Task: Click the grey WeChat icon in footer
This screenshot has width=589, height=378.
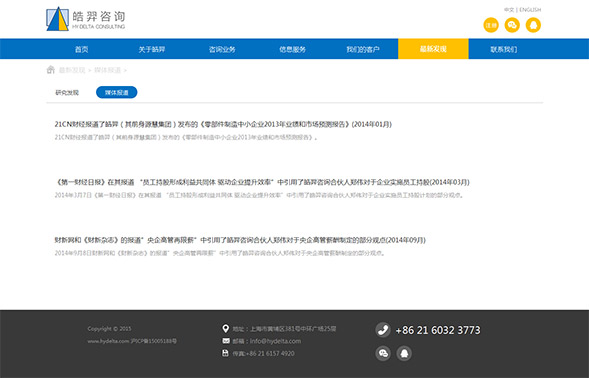Action: (383, 353)
